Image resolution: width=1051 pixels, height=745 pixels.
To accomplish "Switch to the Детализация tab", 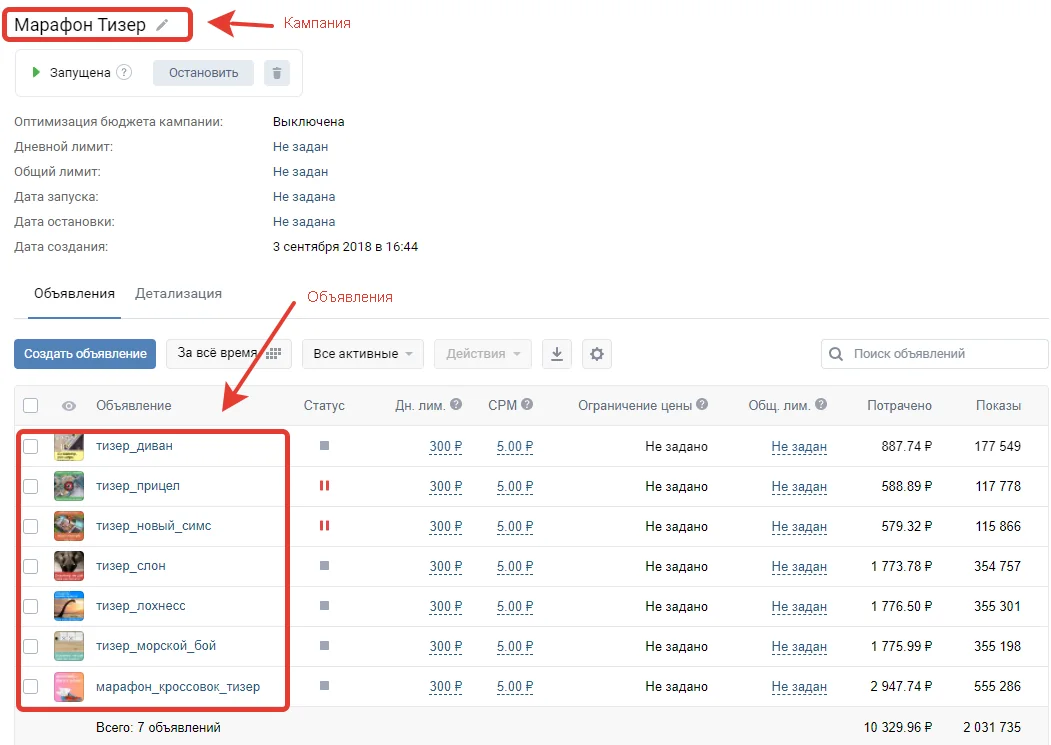I will 178,294.
